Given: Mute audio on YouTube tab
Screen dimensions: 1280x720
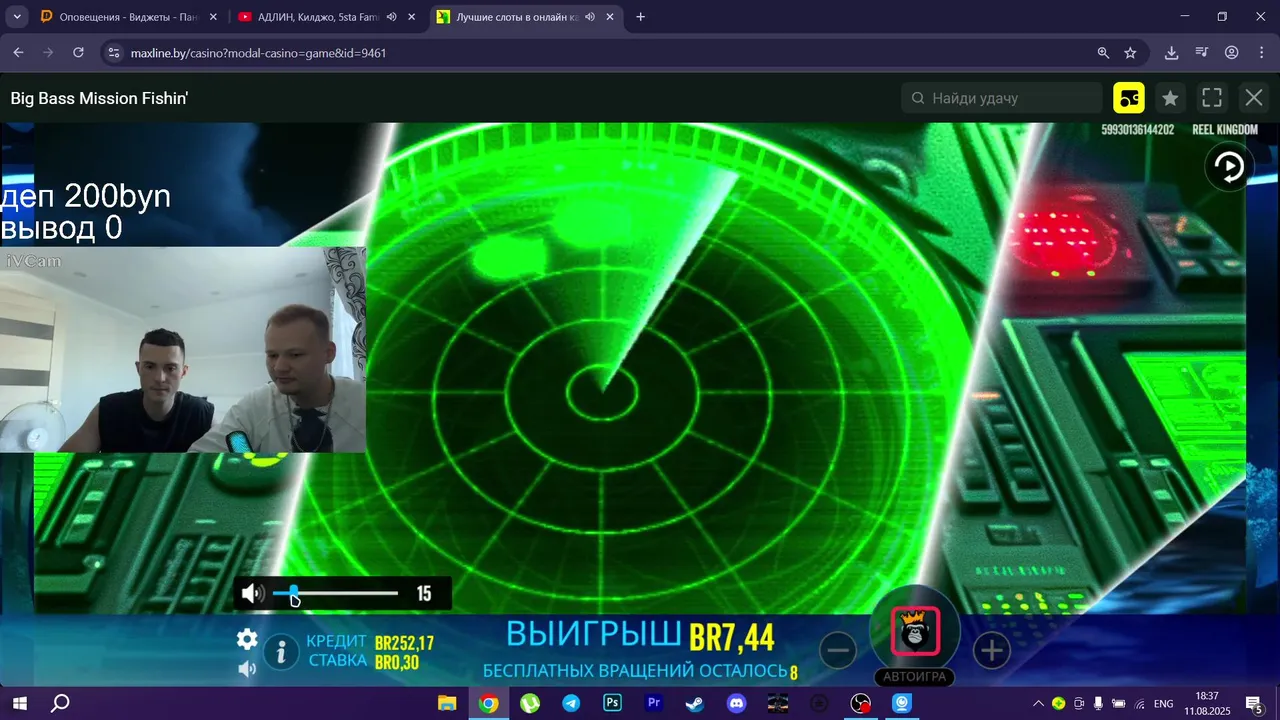Looking at the screenshot, I should (391, 17).
